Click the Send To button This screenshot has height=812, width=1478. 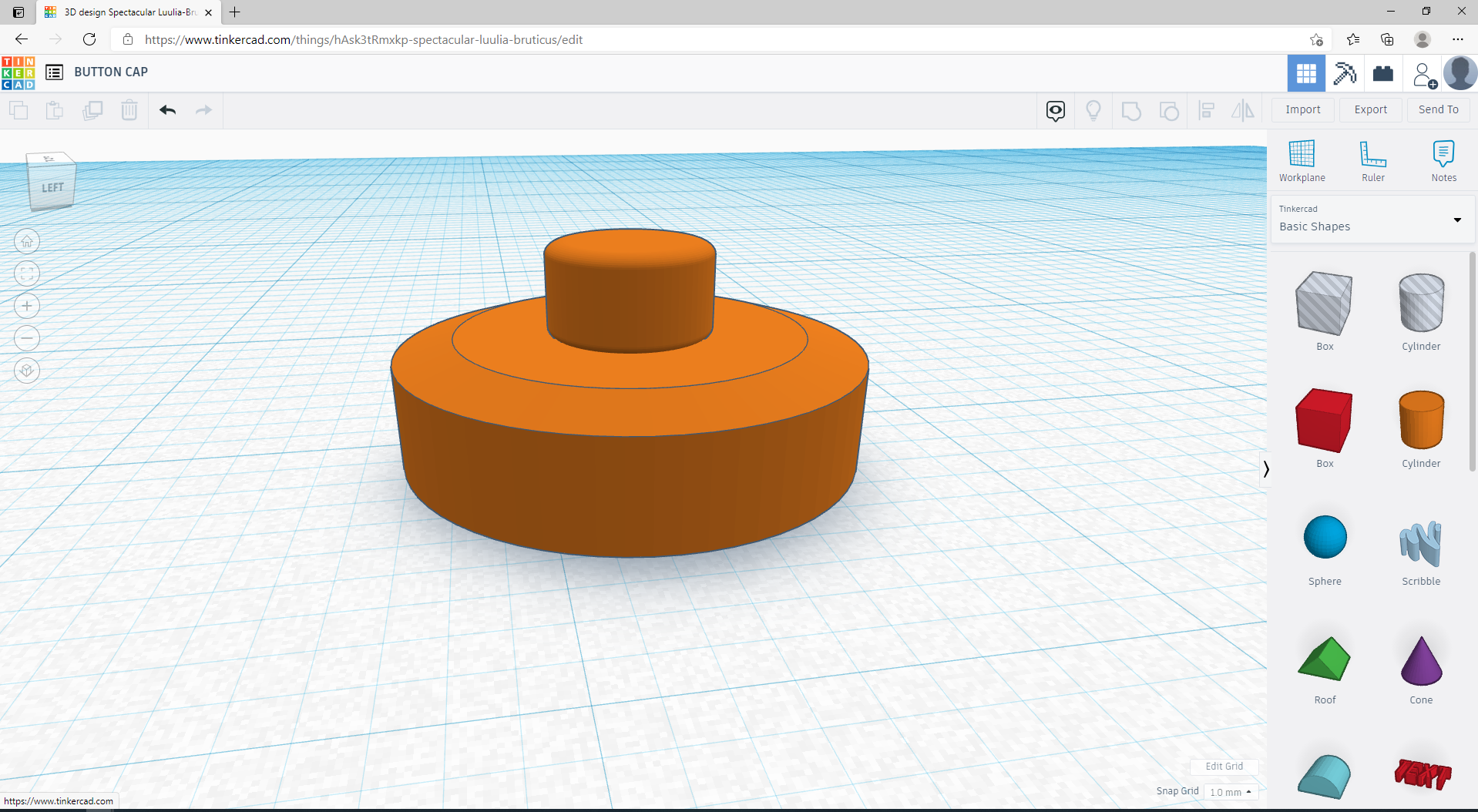(x=1439, y=109)
